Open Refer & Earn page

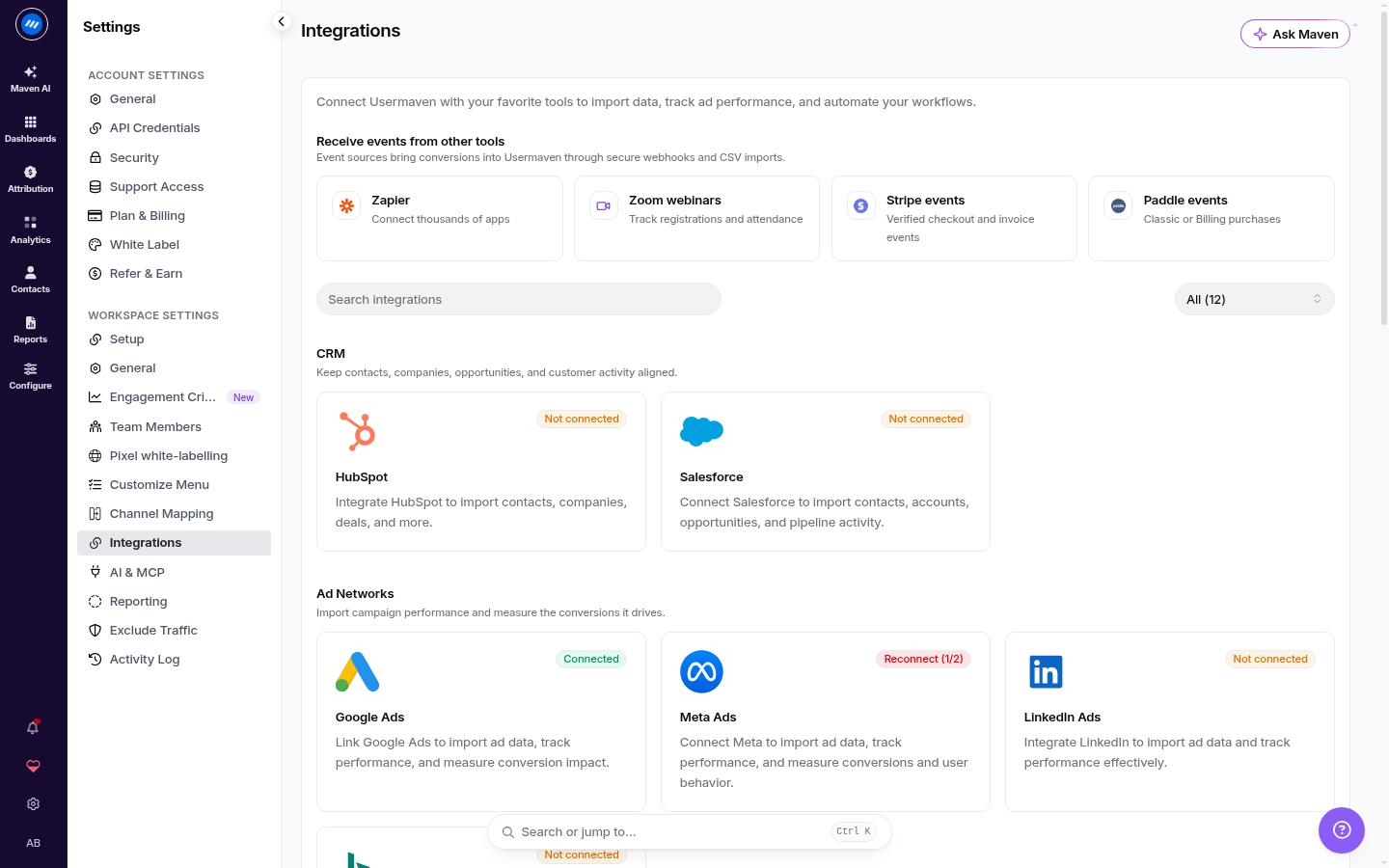click(x=174, y=273)
